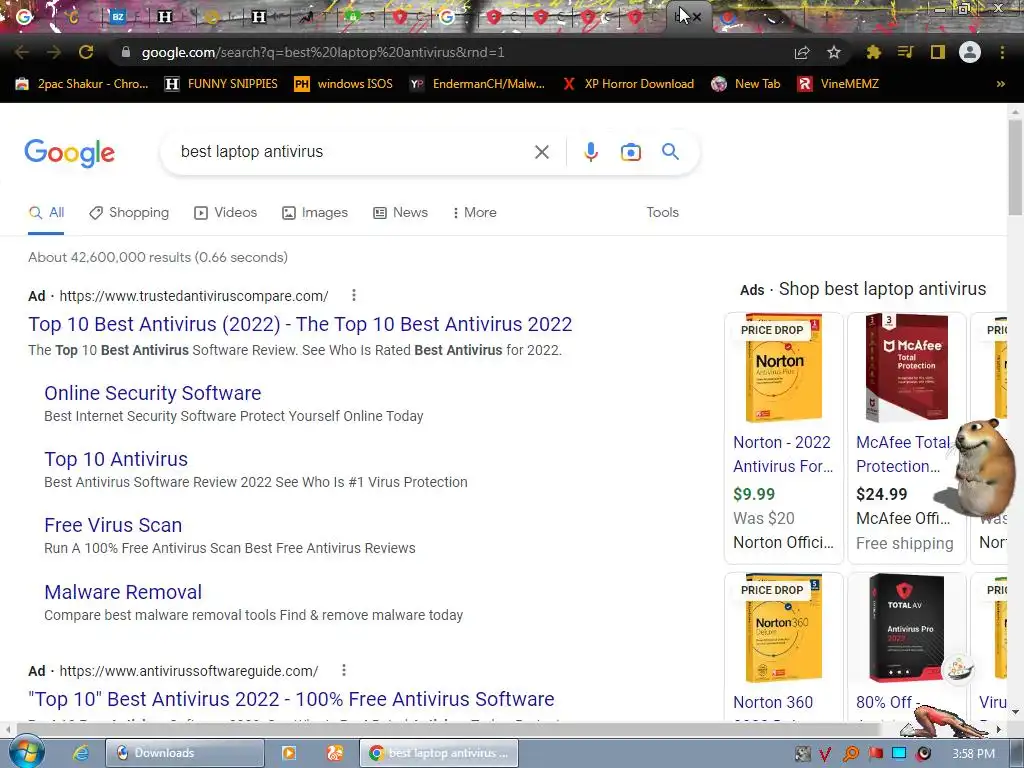Share this page icon in address bar

[x=802, y=52]
